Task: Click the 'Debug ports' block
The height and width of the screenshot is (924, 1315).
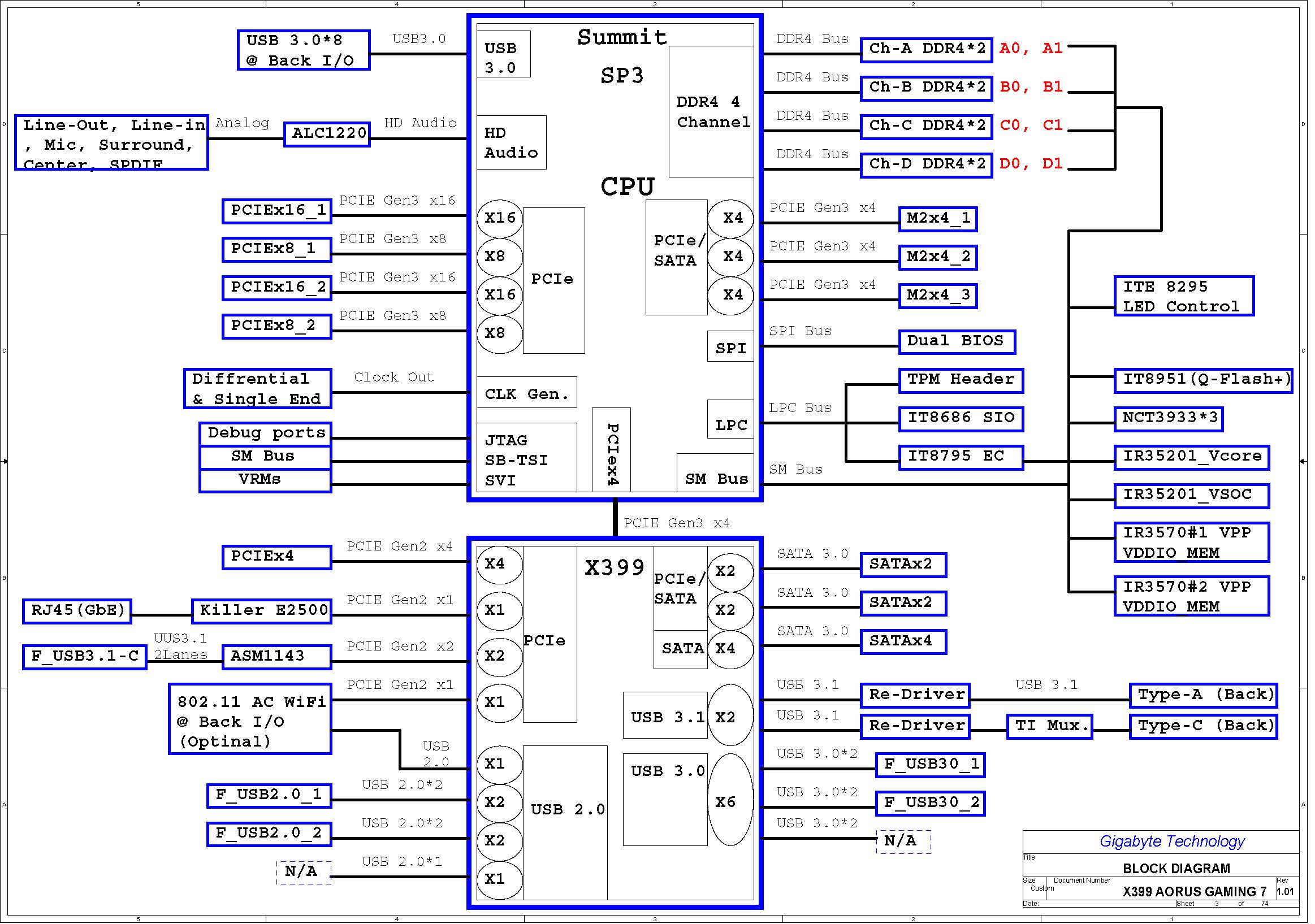Action: (x=266, y=435)
